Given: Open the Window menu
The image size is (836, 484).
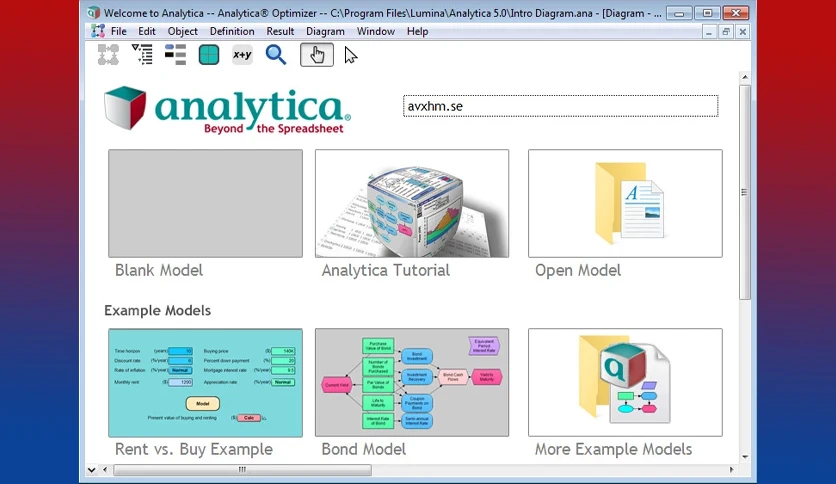Looking at the screenshot, I should [x=375, y=31].
